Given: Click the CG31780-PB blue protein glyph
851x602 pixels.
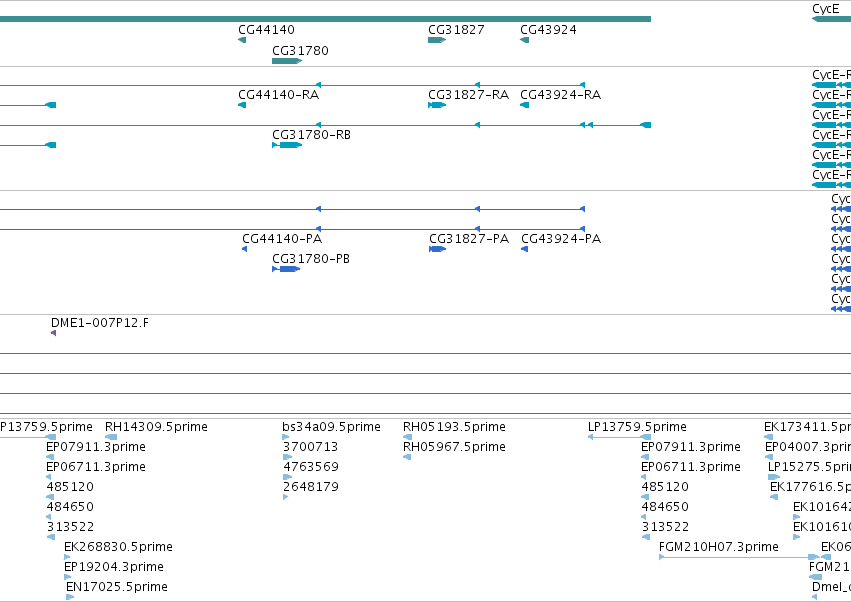Looking at the screenshot, I should coord(286,269).
